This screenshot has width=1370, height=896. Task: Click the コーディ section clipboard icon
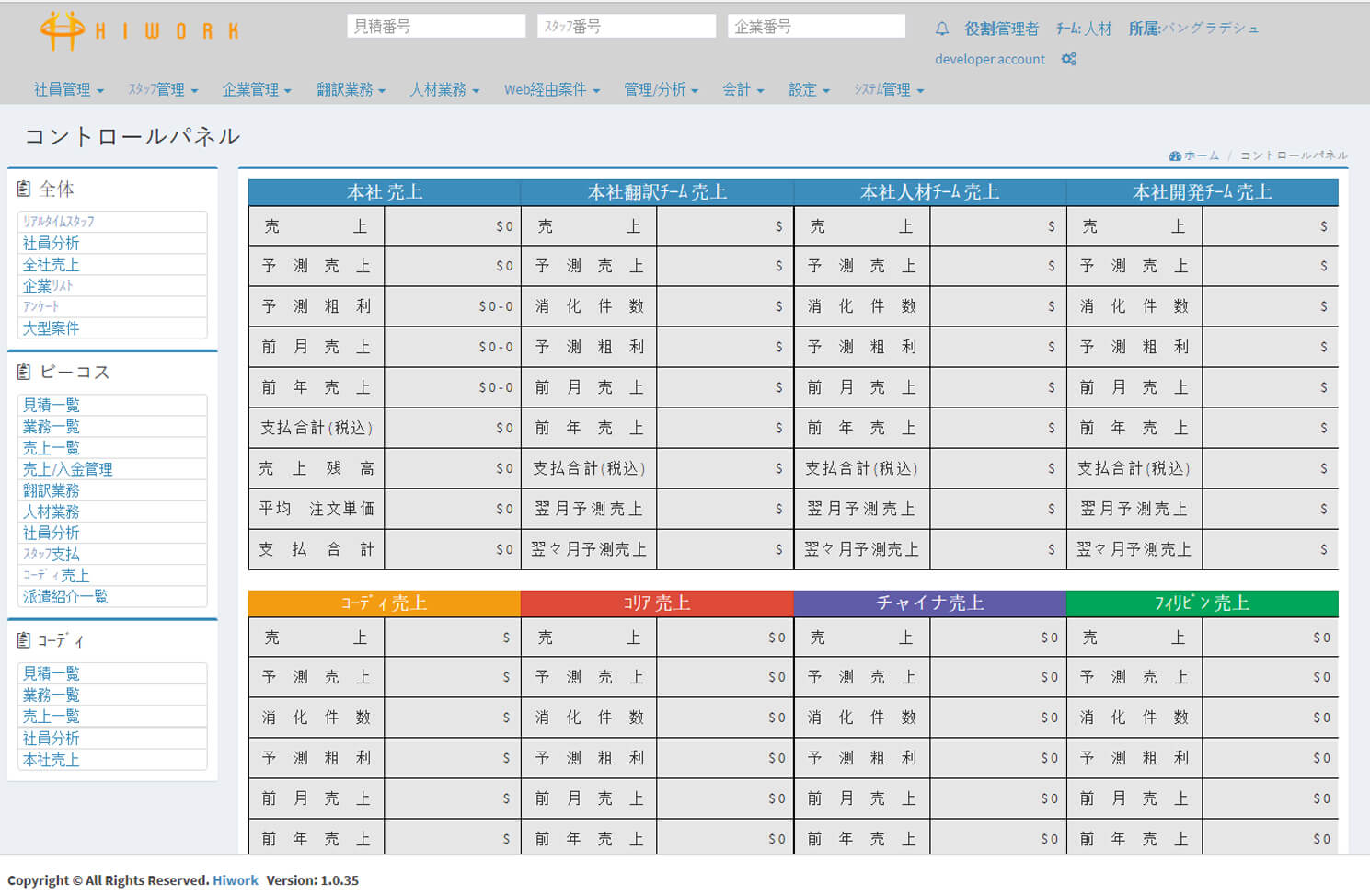(x=24, y=640)
